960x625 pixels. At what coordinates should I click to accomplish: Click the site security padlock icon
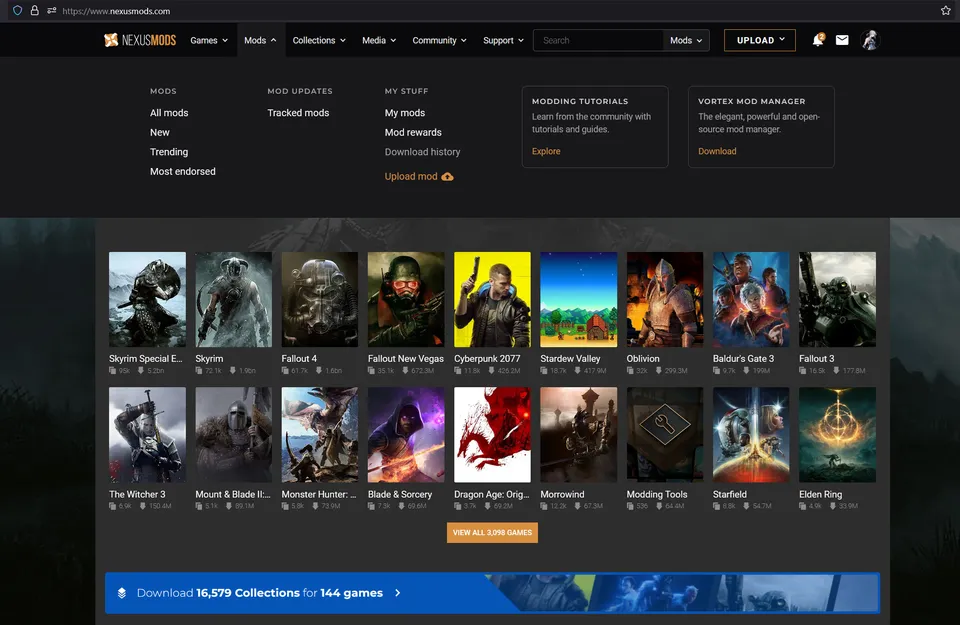[x=35, y=10]
